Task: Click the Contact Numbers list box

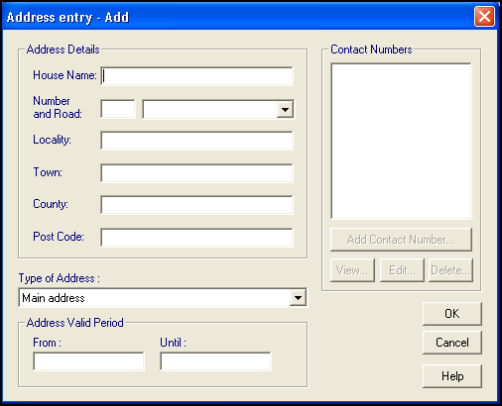Action: 401,141
